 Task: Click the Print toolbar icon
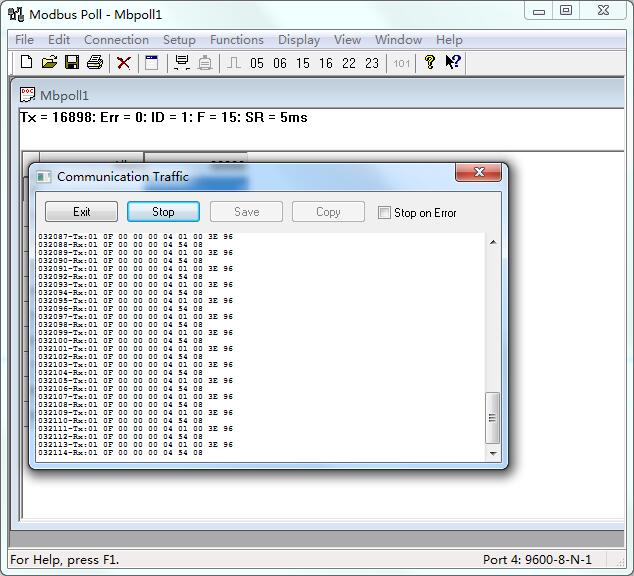(95, 63)
